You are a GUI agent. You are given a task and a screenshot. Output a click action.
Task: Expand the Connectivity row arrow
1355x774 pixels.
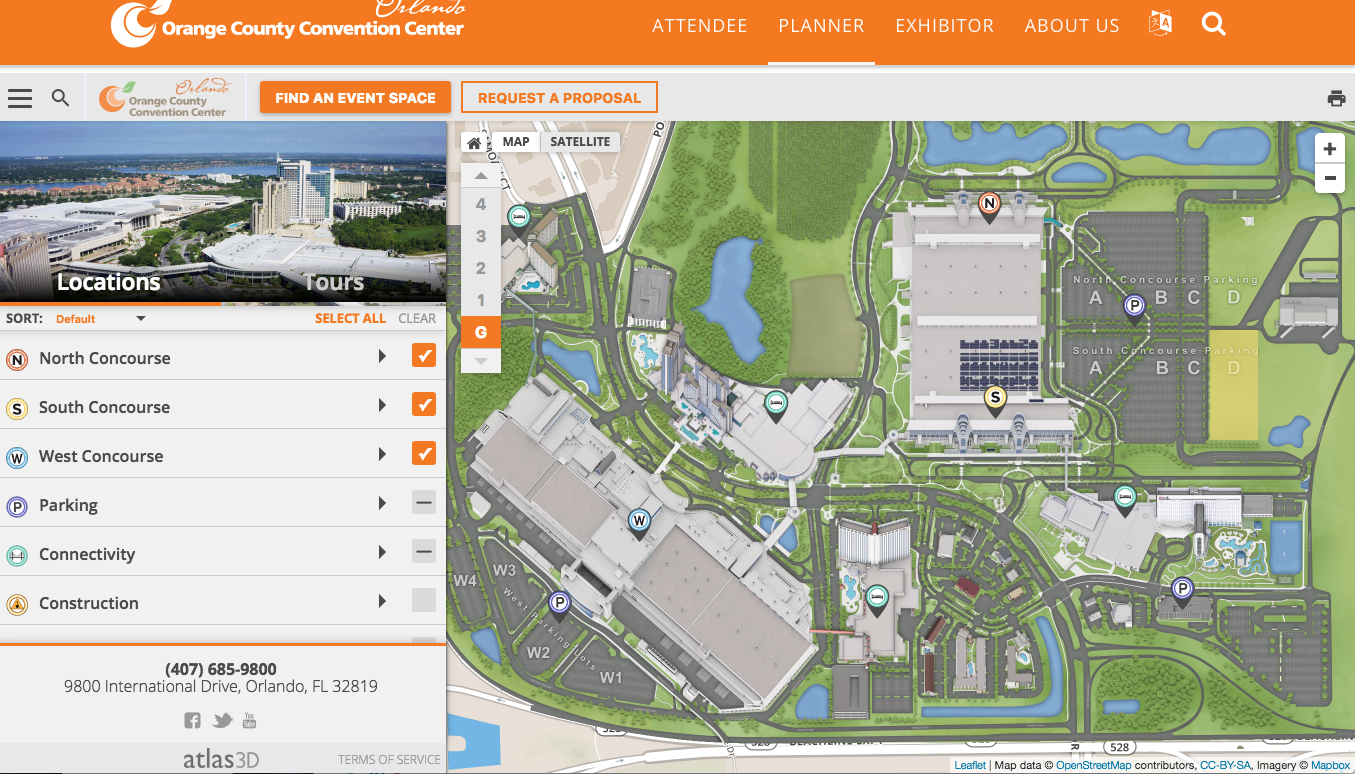pos(382,552)
